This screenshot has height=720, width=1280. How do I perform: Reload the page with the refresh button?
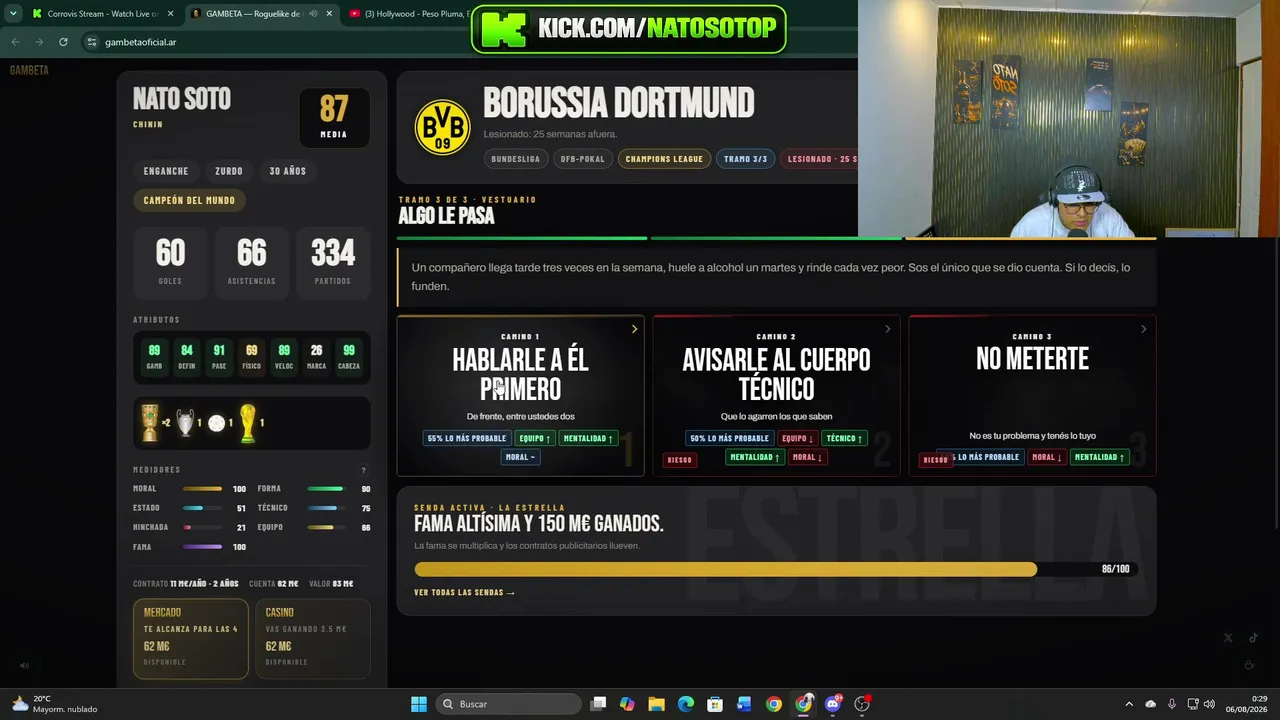pos(63,42)
